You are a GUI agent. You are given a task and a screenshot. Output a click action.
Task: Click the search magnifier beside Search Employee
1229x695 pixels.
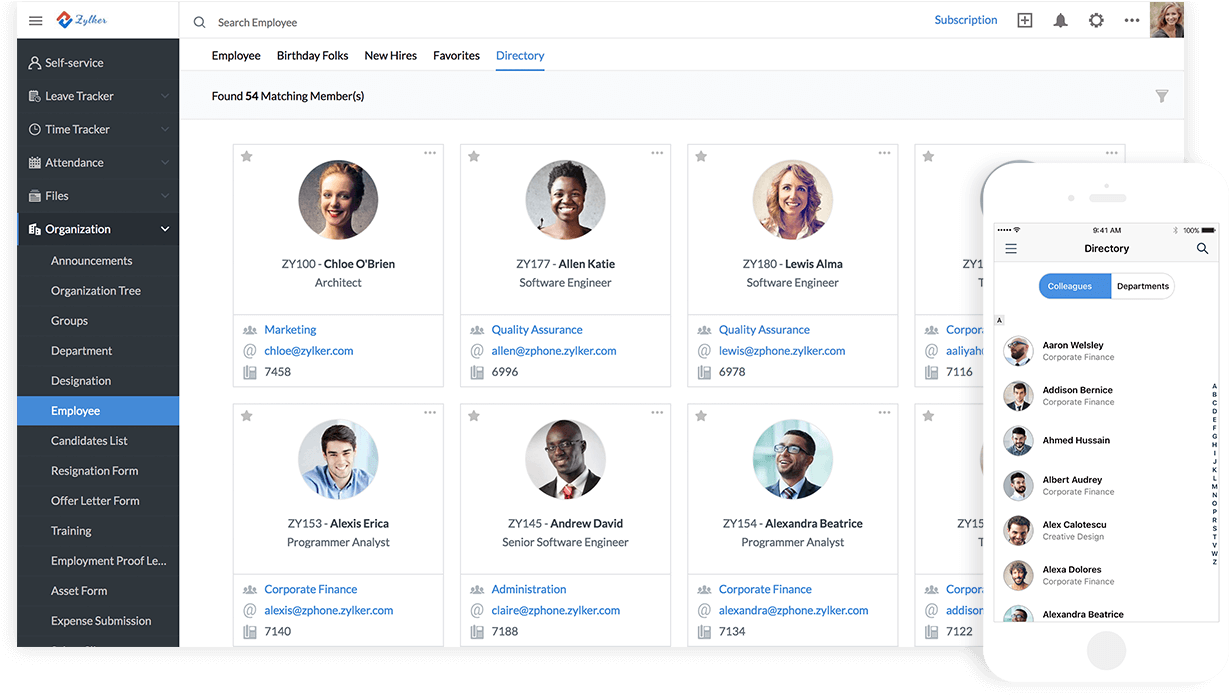pyautogui.click(x=199, y=21)
